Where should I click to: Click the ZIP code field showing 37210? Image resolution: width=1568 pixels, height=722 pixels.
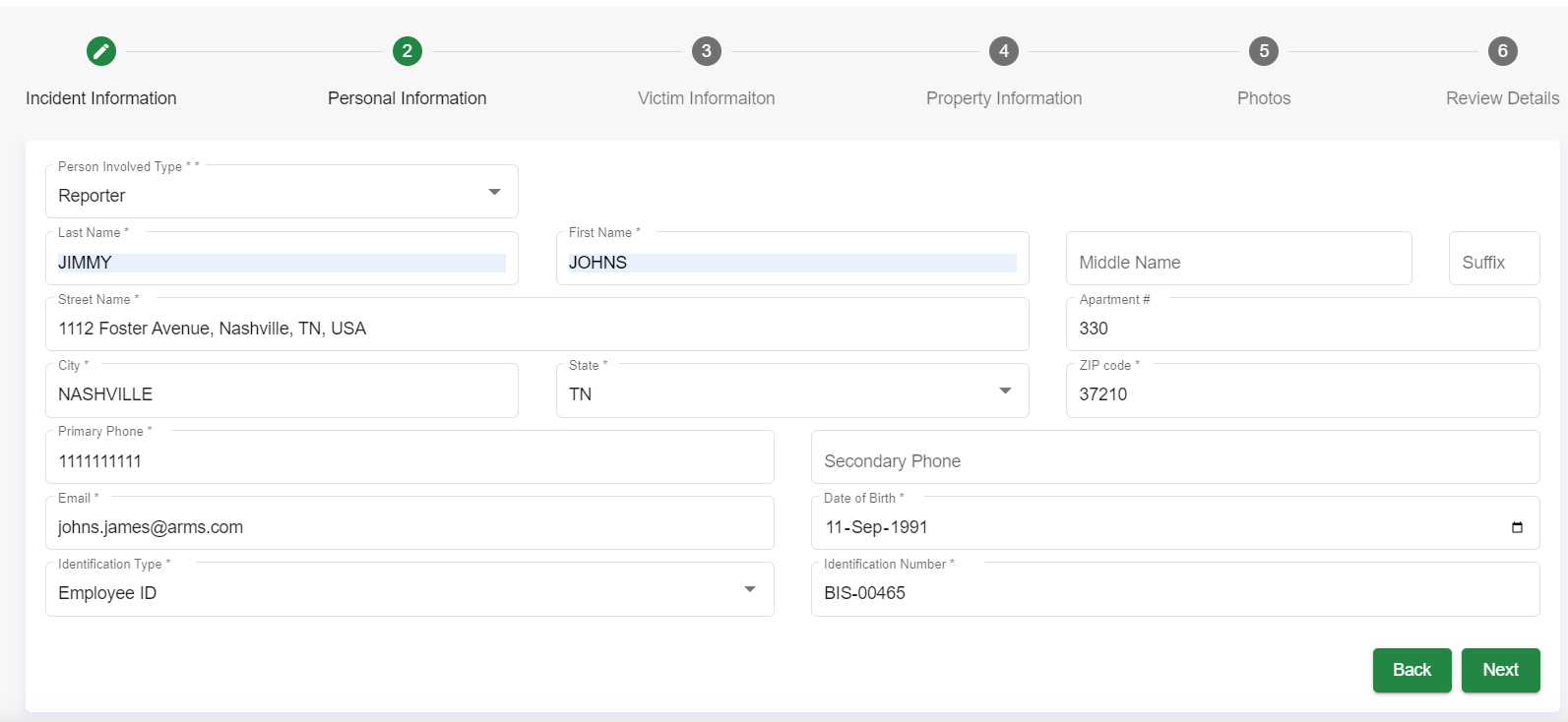point(1303,391)
